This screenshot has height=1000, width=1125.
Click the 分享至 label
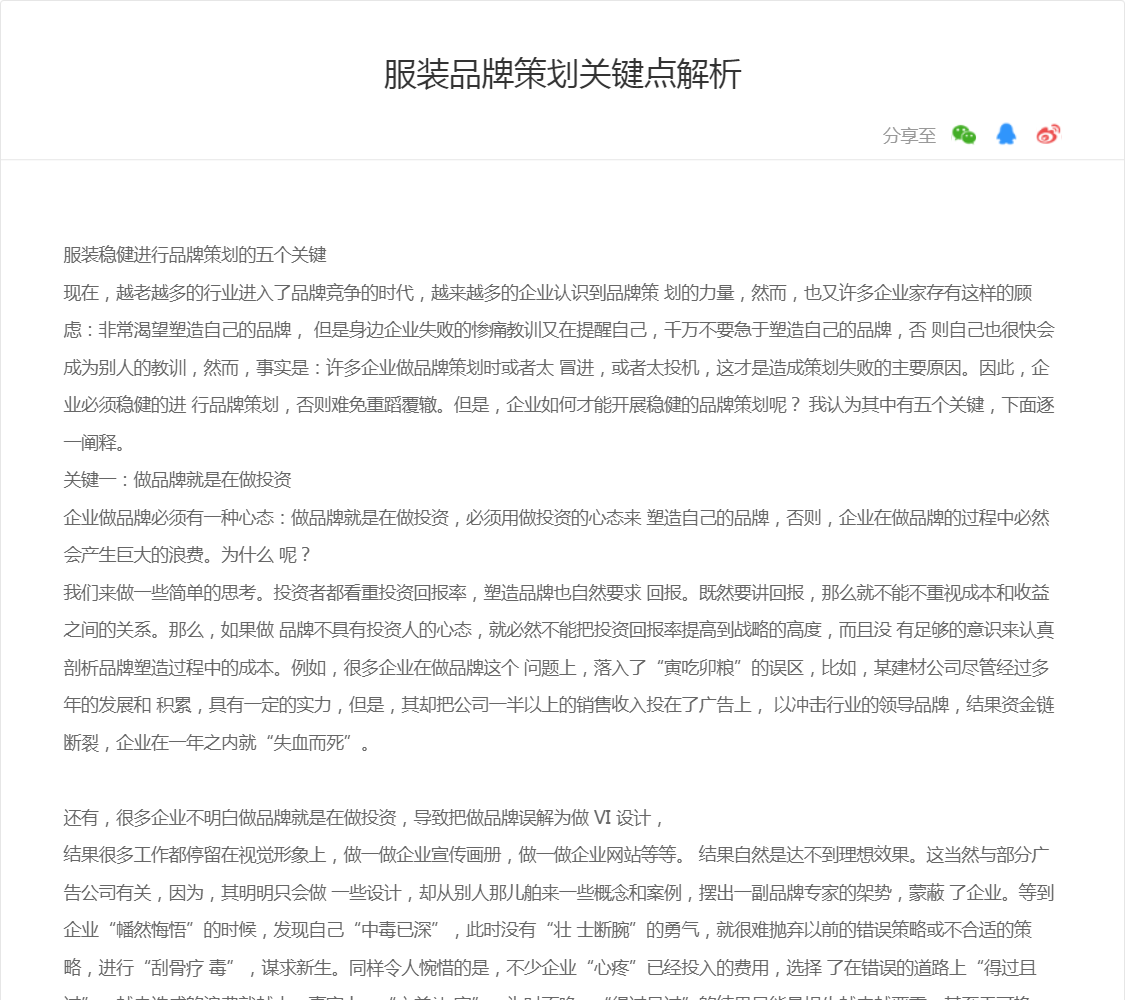coord(909,136)
